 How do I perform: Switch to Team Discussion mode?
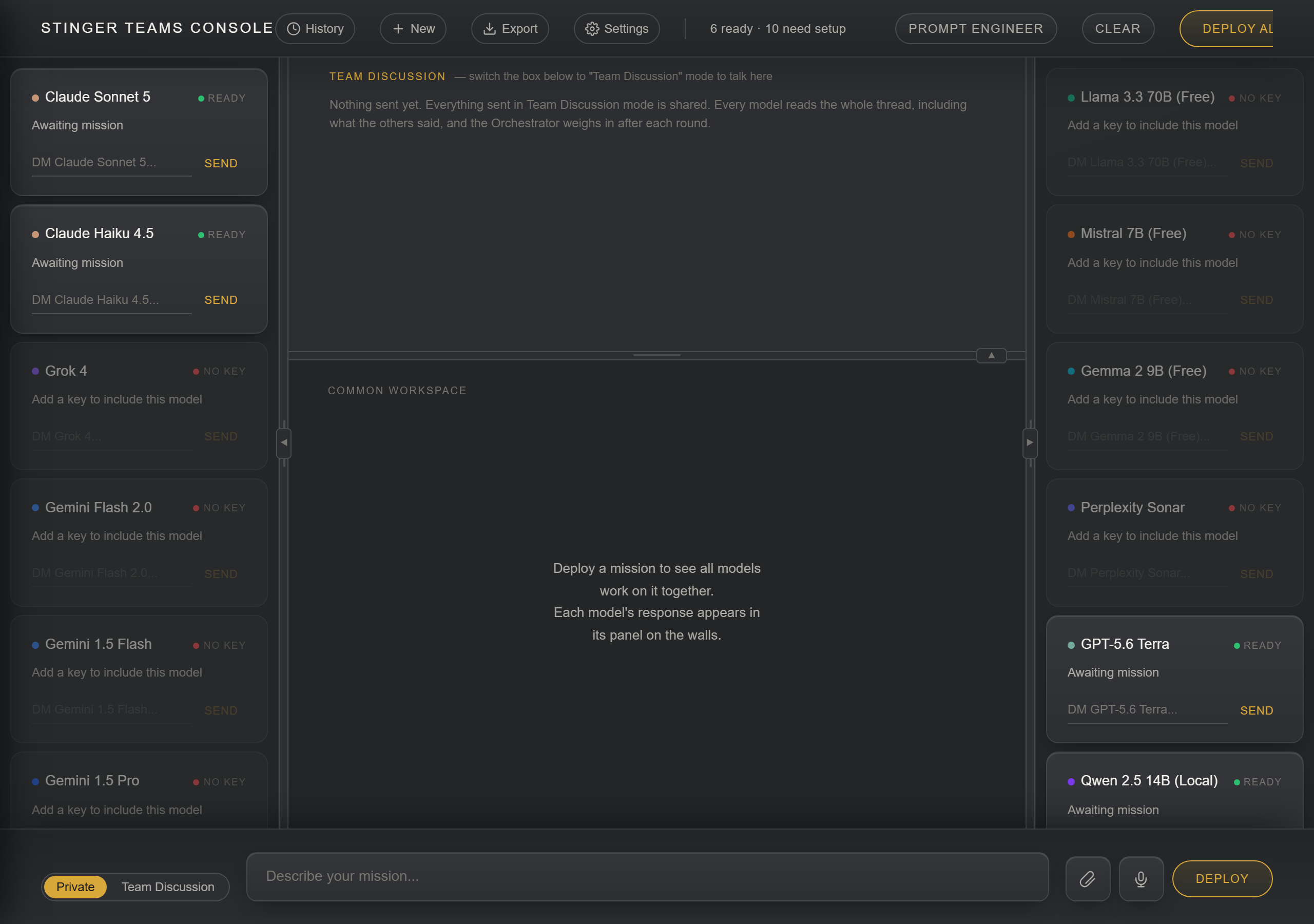(168, 887)
